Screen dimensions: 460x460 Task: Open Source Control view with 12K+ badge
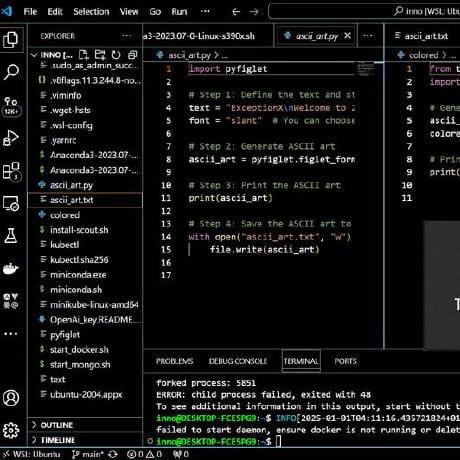point(11,106)
